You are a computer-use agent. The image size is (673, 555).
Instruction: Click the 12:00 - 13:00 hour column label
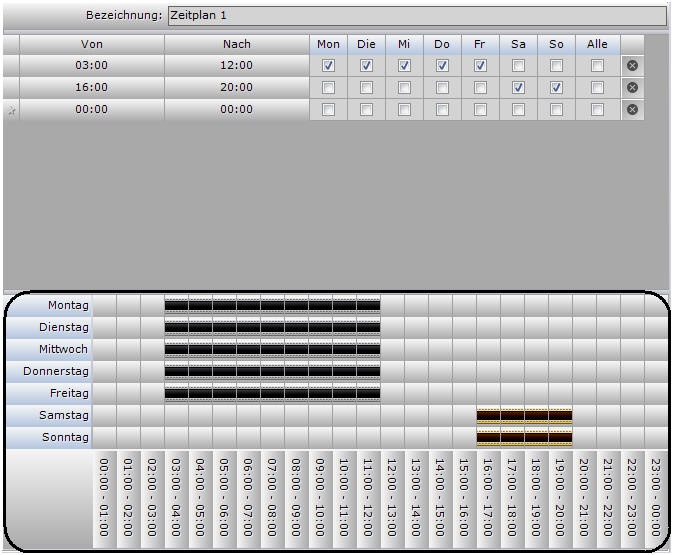(x=392, y=498)
